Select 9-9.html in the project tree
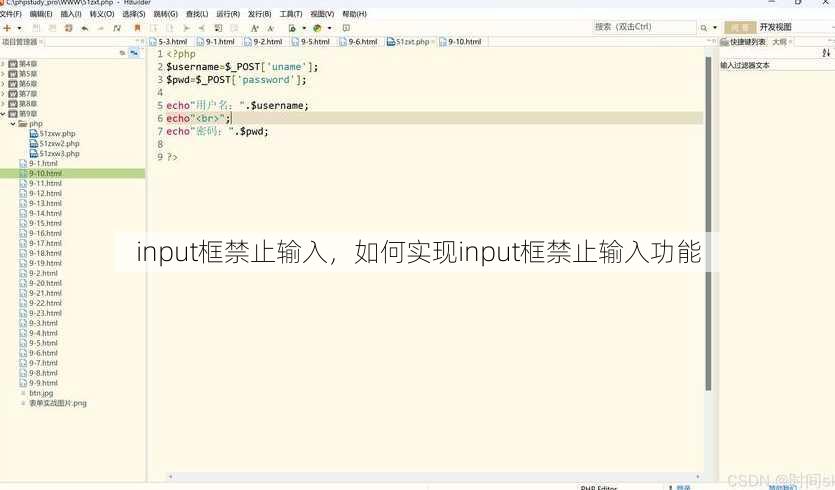 pos(43,383)
